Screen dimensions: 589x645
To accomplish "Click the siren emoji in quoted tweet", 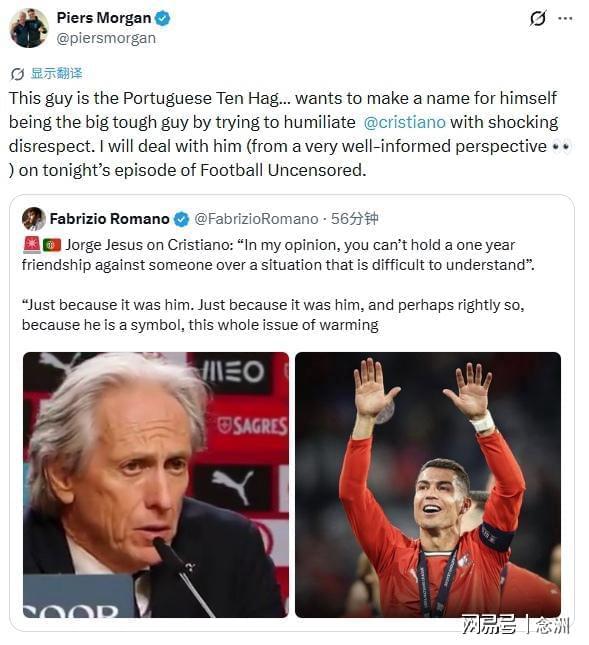I will coord(32,245).
